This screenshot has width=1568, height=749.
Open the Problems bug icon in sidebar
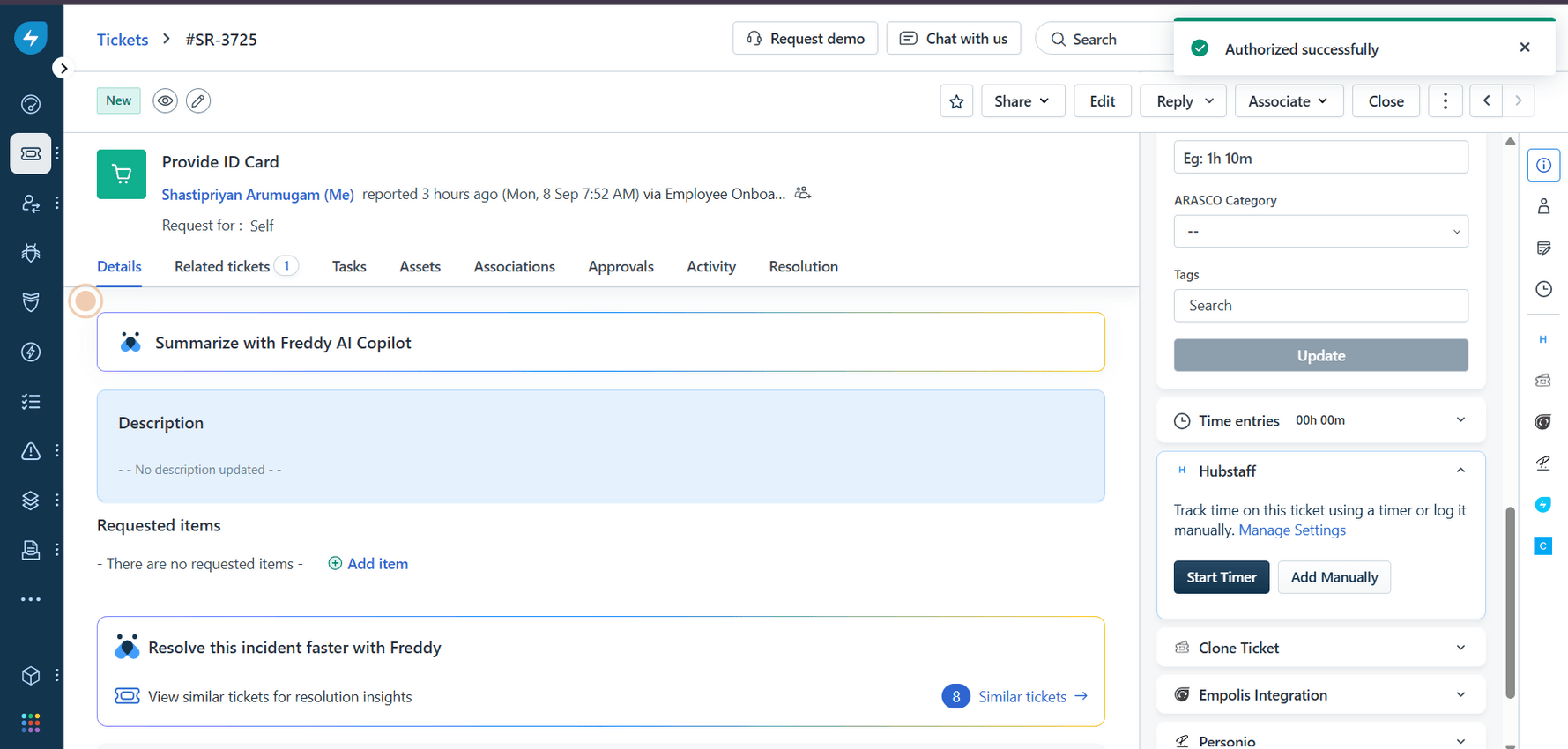click(31, 253)
